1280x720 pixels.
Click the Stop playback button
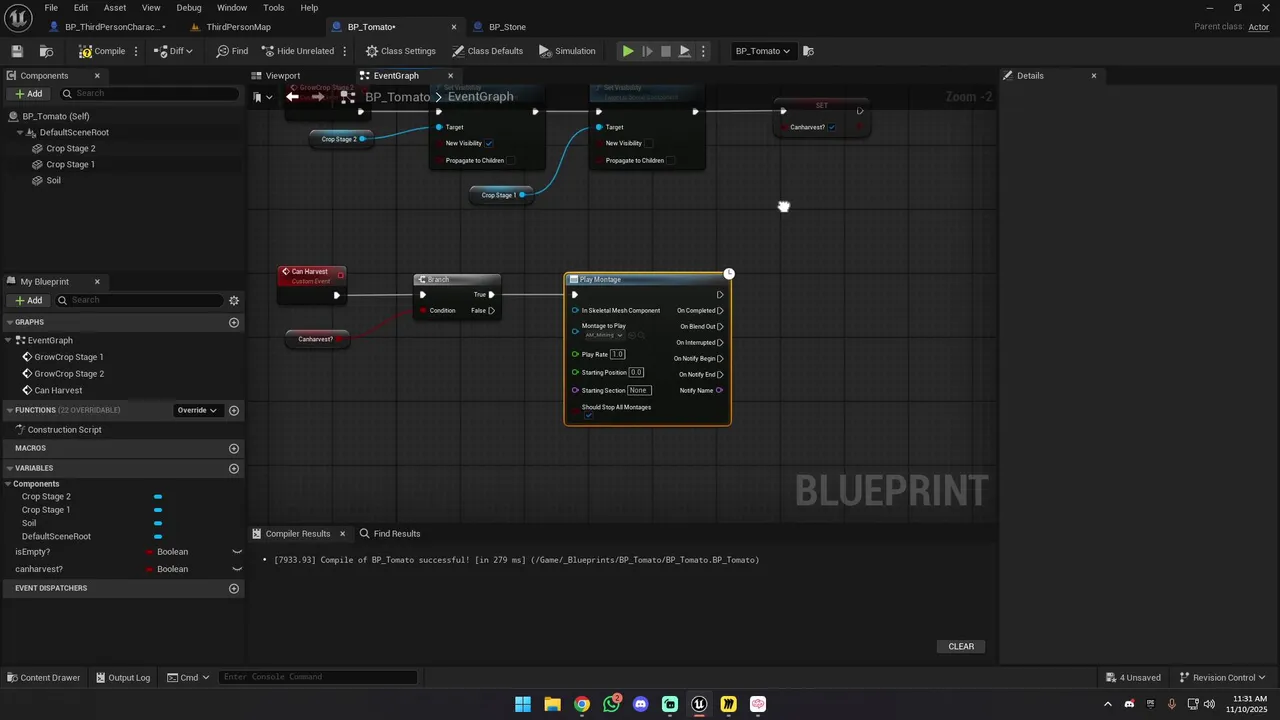pos(666,51)
